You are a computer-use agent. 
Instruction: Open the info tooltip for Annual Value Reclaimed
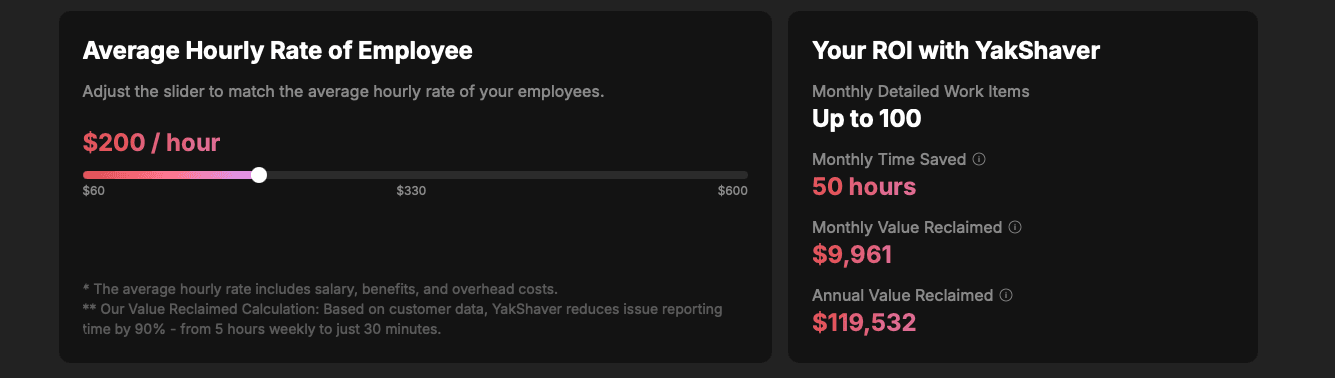coord(1006,295)
